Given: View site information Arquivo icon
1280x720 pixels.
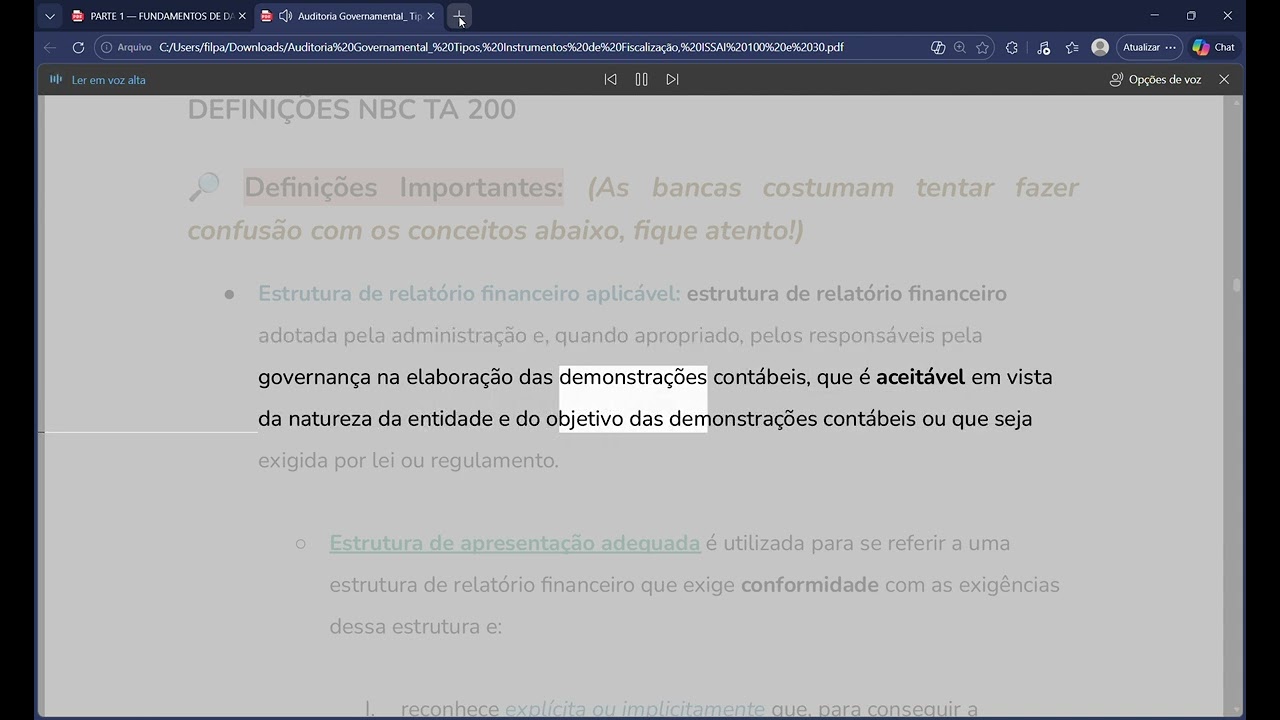Looking at the screenshot, I should [127, 47].
